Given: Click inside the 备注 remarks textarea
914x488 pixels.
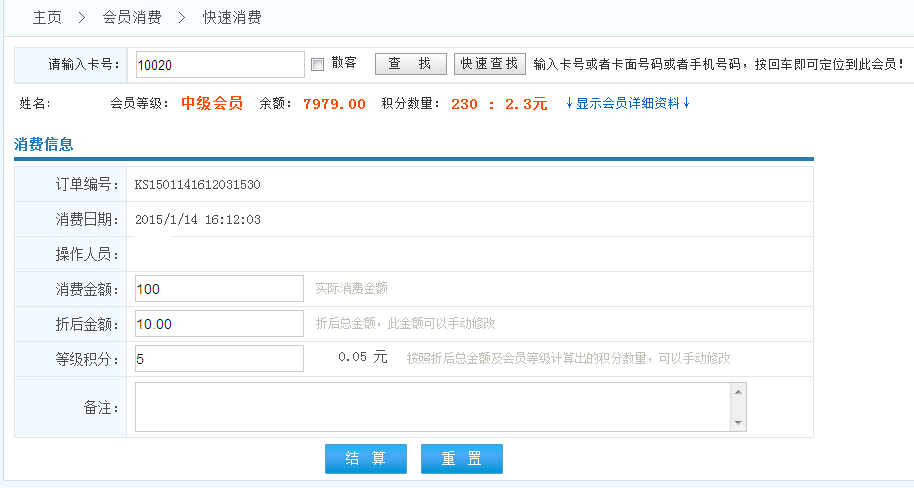Looking at the screenshot, I should [430, 407].
